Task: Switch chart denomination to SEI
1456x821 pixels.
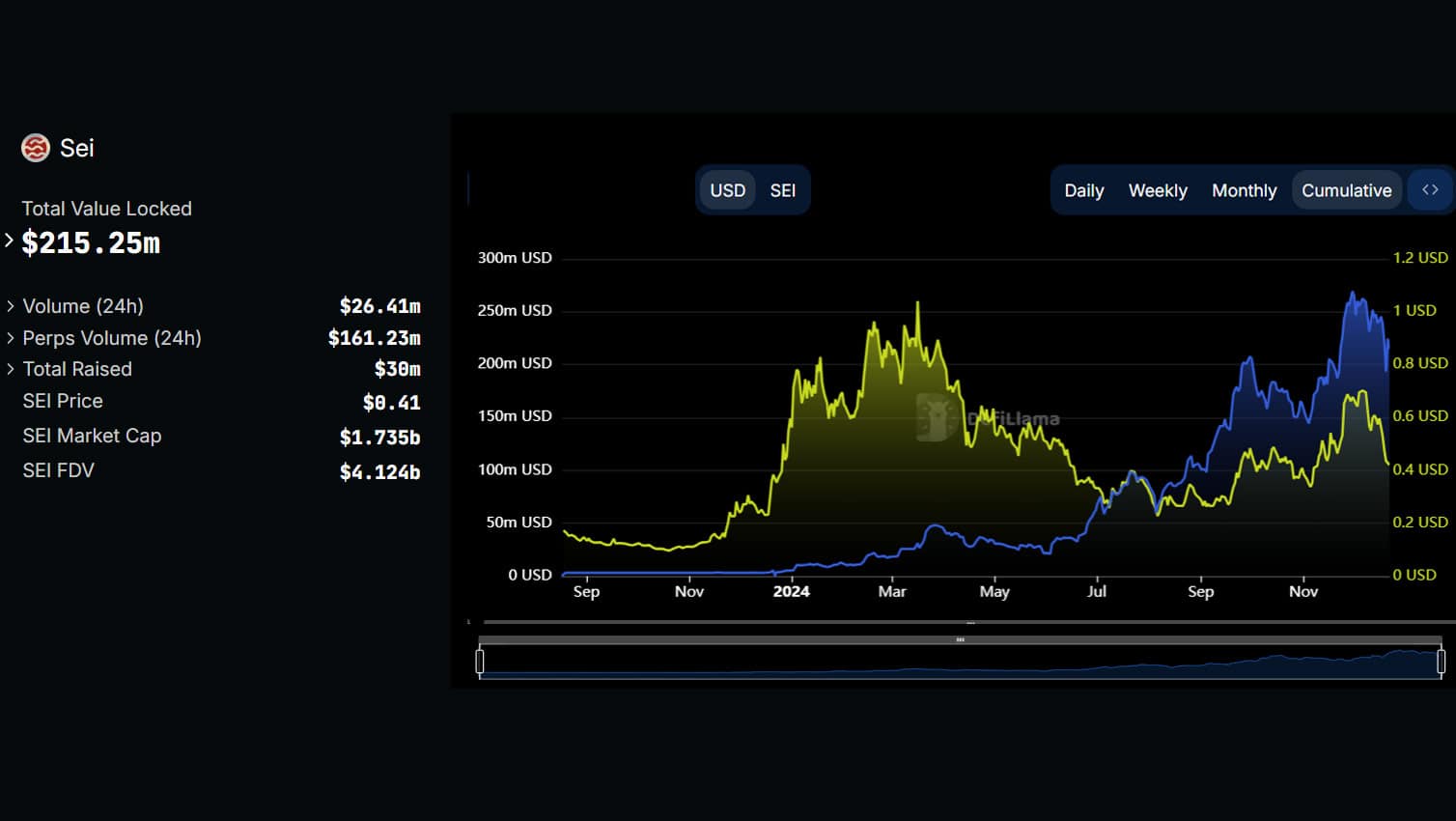Action: click(783, 190)
